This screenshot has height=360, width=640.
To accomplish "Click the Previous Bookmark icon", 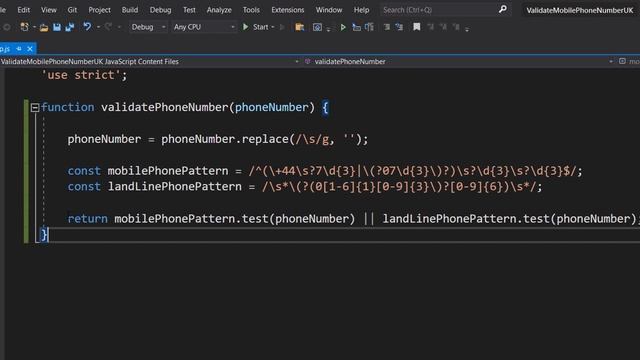I will coord(430,27).
